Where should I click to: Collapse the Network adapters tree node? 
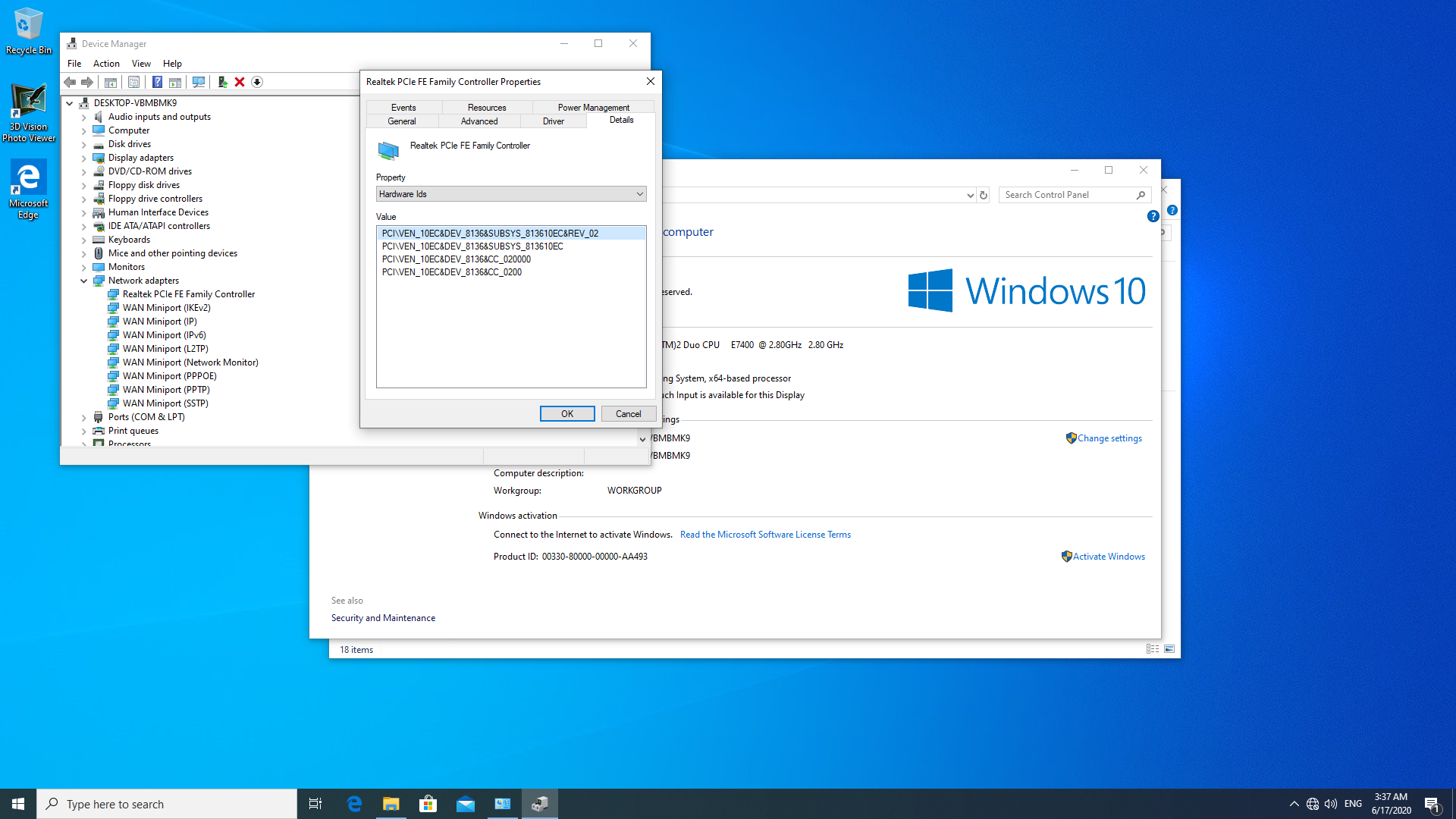(x=84, y=281)
